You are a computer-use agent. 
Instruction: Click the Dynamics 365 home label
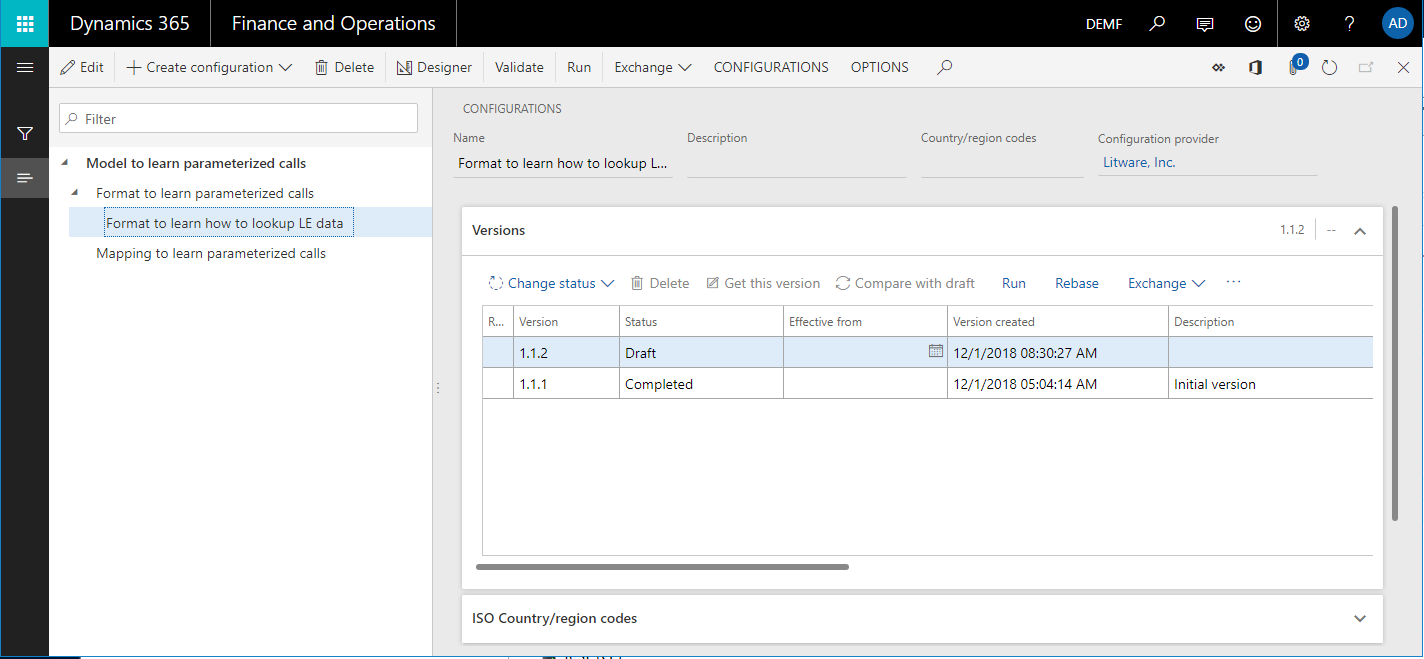click(130, 23)
